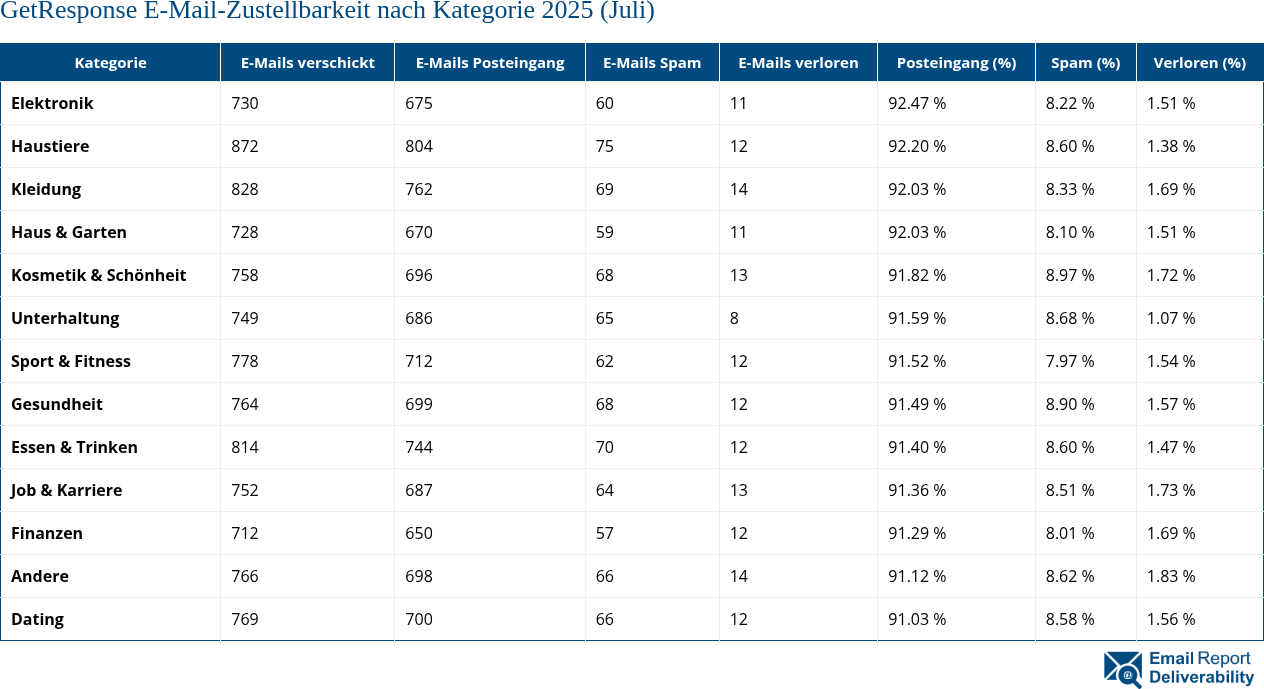Click the 730 sent value for Elektronik
Image resolution: width=1264 pixels, height=689 pixels.
(245, 103)
